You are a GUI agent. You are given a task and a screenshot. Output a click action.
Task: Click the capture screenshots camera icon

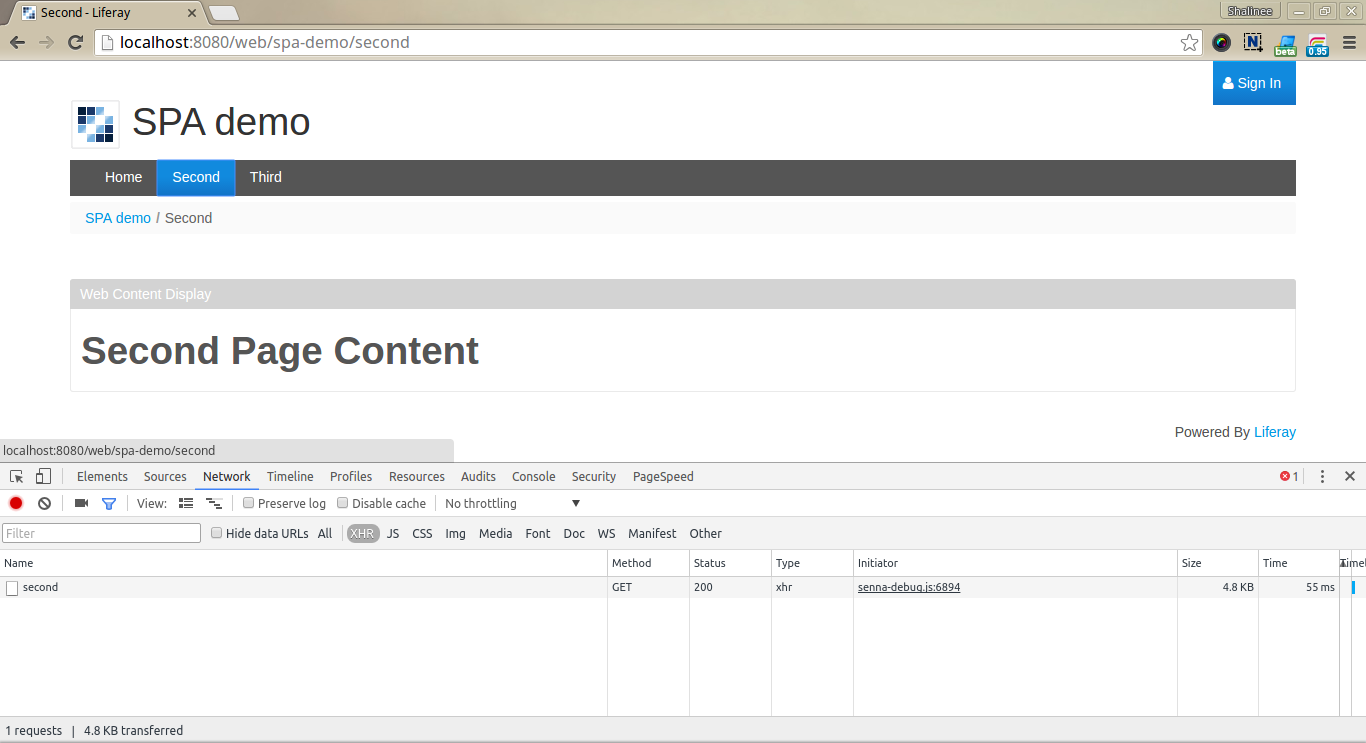pos(81,503)
